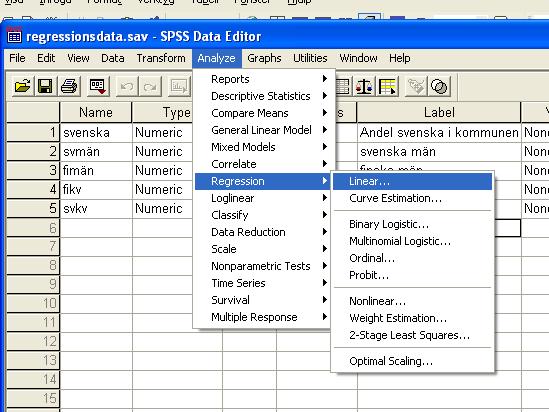The width and height of the screenshot is (549, 412).
Task: Choose Ordinal... regression option
Action: [x=412, y=258]
